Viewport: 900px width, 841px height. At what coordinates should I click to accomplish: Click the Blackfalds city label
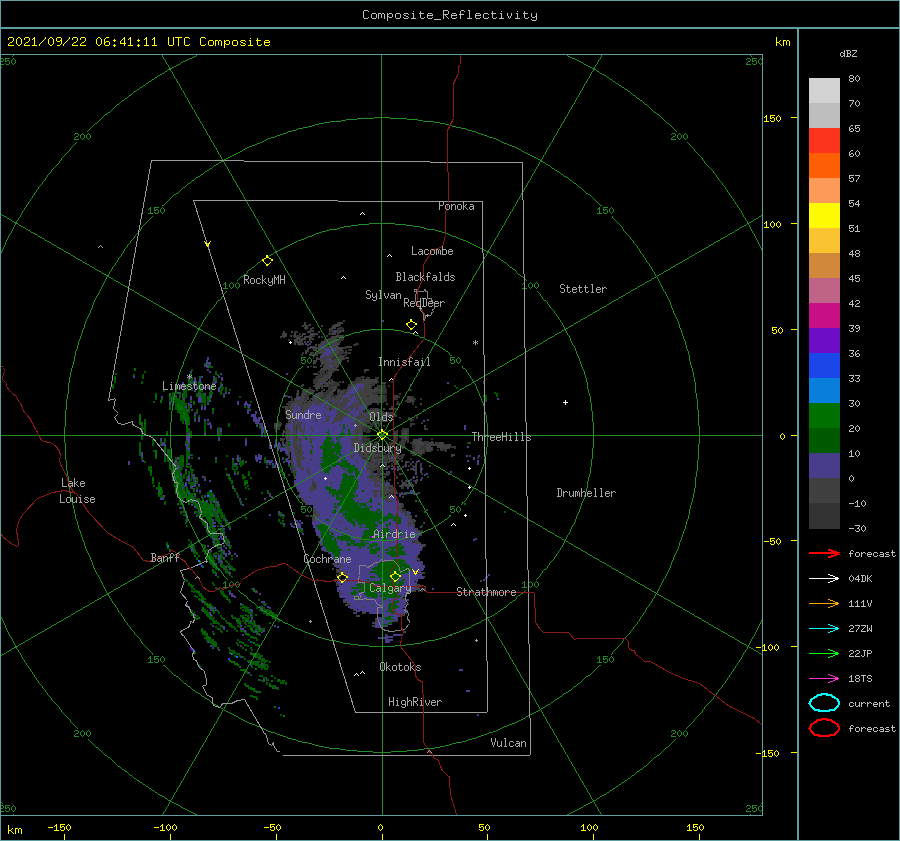pyautogui.click(x=425, y=277)
